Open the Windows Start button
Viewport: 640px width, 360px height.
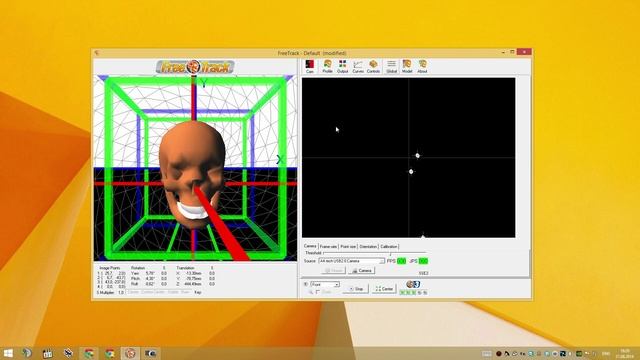pyautogui.click(x=8, y=353)
